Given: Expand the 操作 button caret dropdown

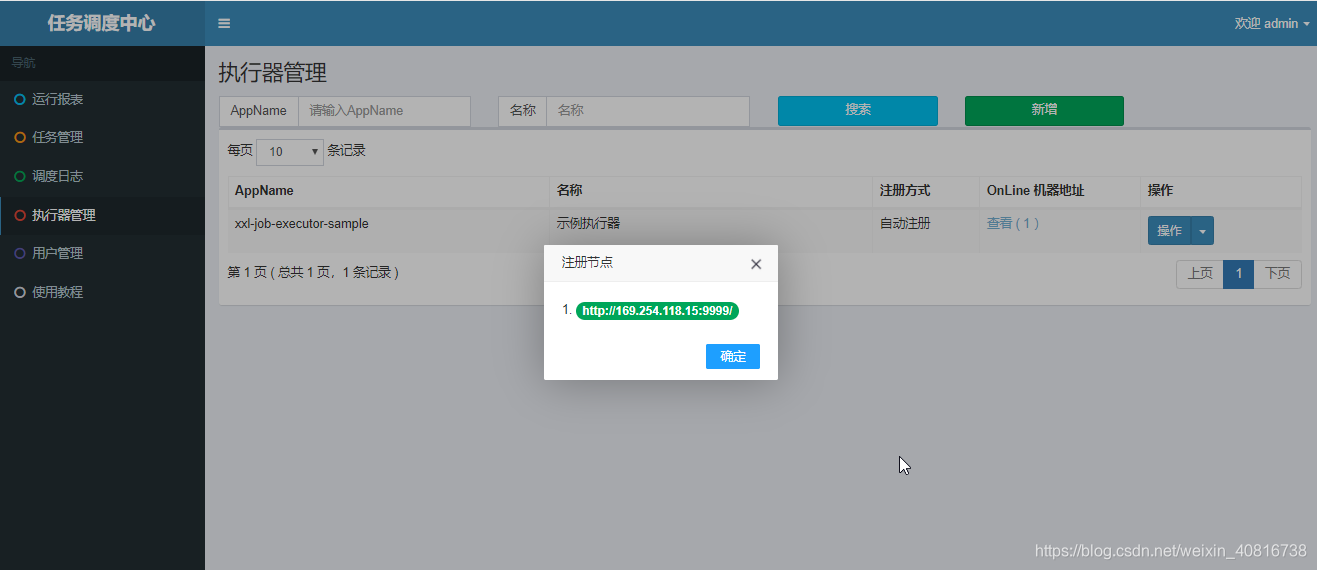Looking at the screenshot, I should (1203, 231).
